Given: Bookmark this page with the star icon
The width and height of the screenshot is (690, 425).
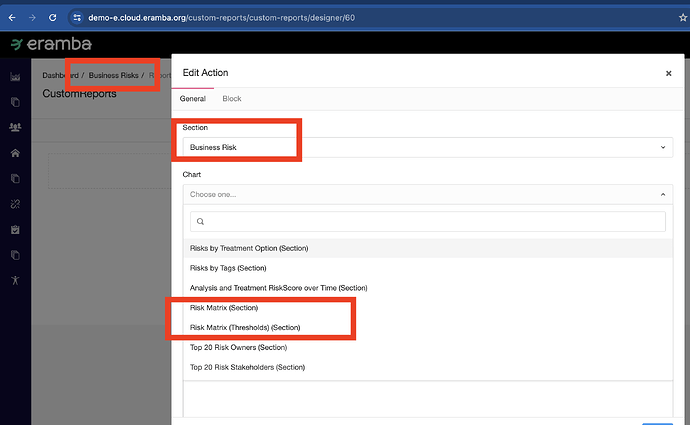Looking at the screenshot, I should pyautogui.click(x=683, y=18).
